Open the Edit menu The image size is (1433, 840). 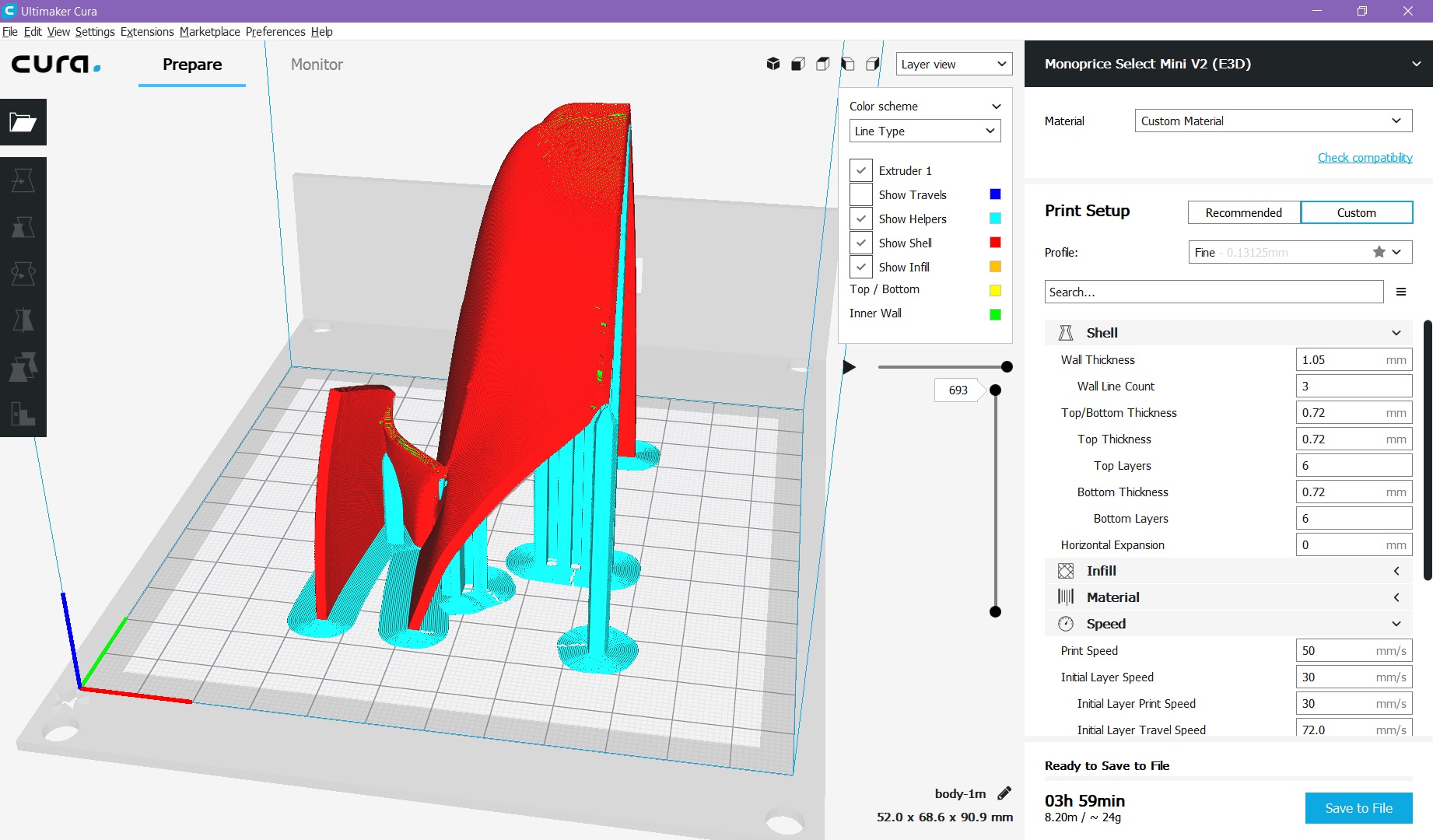point(33,32)
